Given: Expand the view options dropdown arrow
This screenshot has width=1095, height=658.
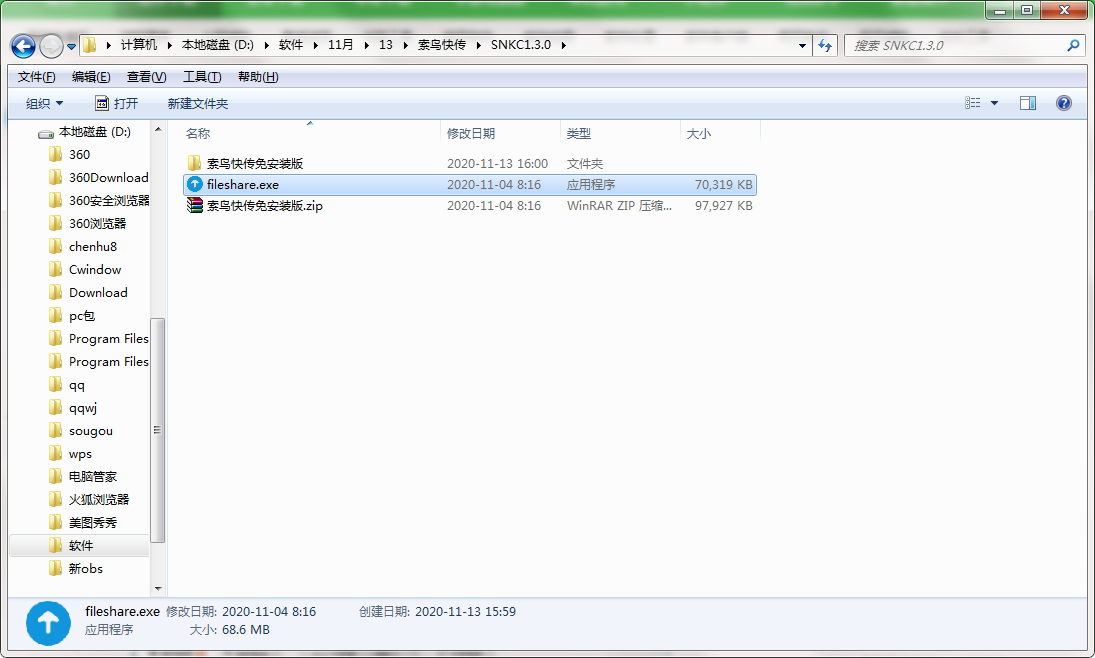Looking at the screenshot, I should [994, 103].
